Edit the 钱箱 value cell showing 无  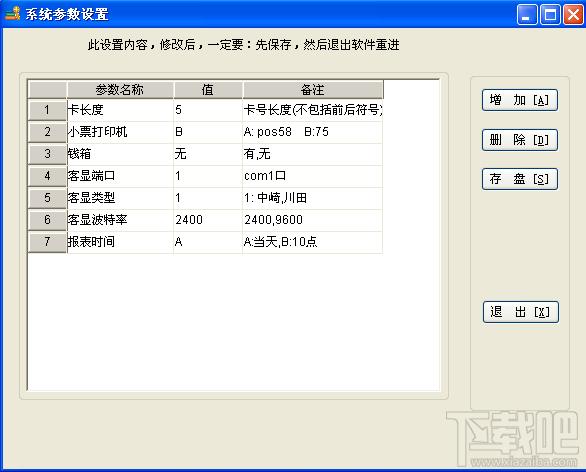[x=208, y=154]
